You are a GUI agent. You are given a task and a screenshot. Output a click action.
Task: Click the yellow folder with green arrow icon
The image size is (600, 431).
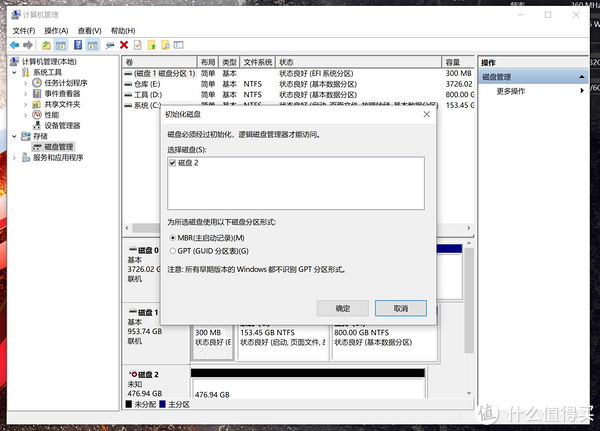[x=152, y=45]
